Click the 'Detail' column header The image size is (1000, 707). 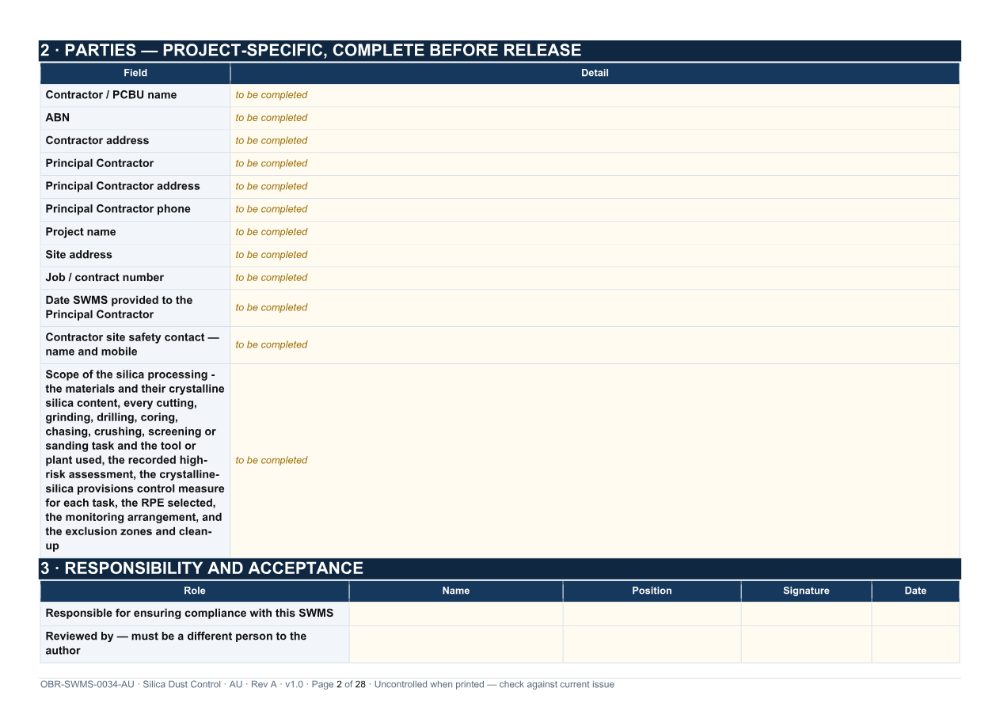click(594, 73)
